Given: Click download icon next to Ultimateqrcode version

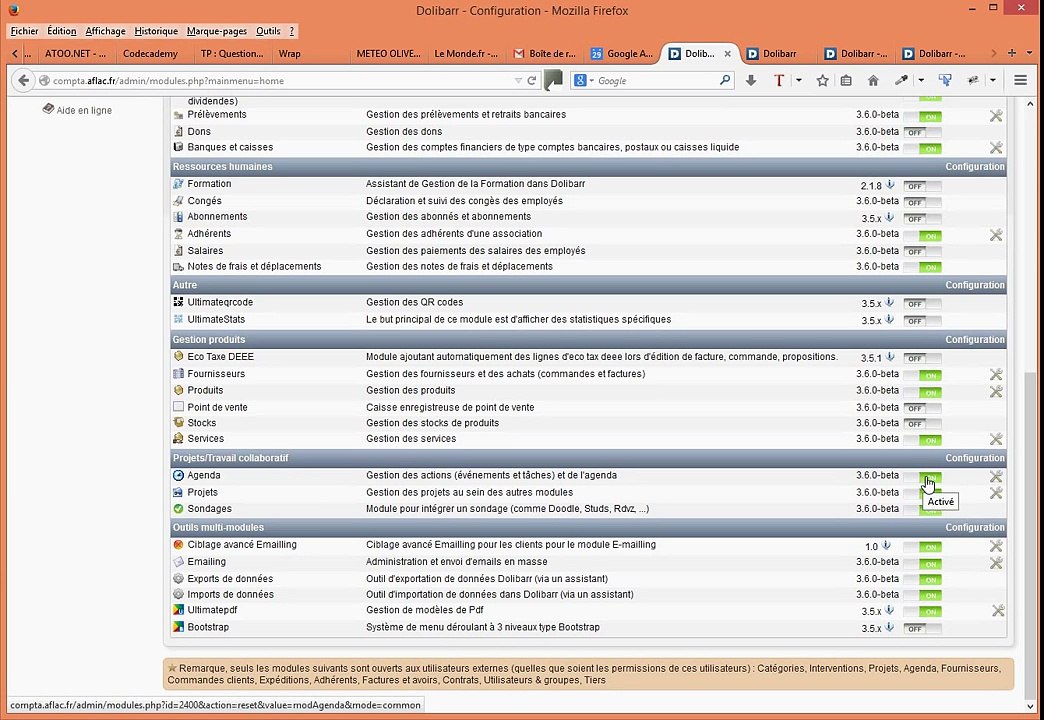Looking at the screenshot, I should click(890, 302).
